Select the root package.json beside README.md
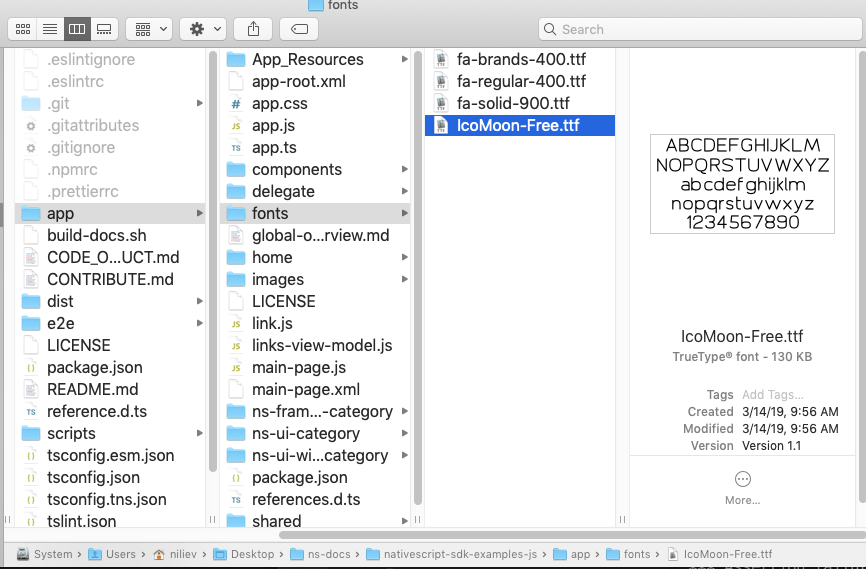Image resolution: width=866 pixels, height=569 pixels. [x=110, y=367]
